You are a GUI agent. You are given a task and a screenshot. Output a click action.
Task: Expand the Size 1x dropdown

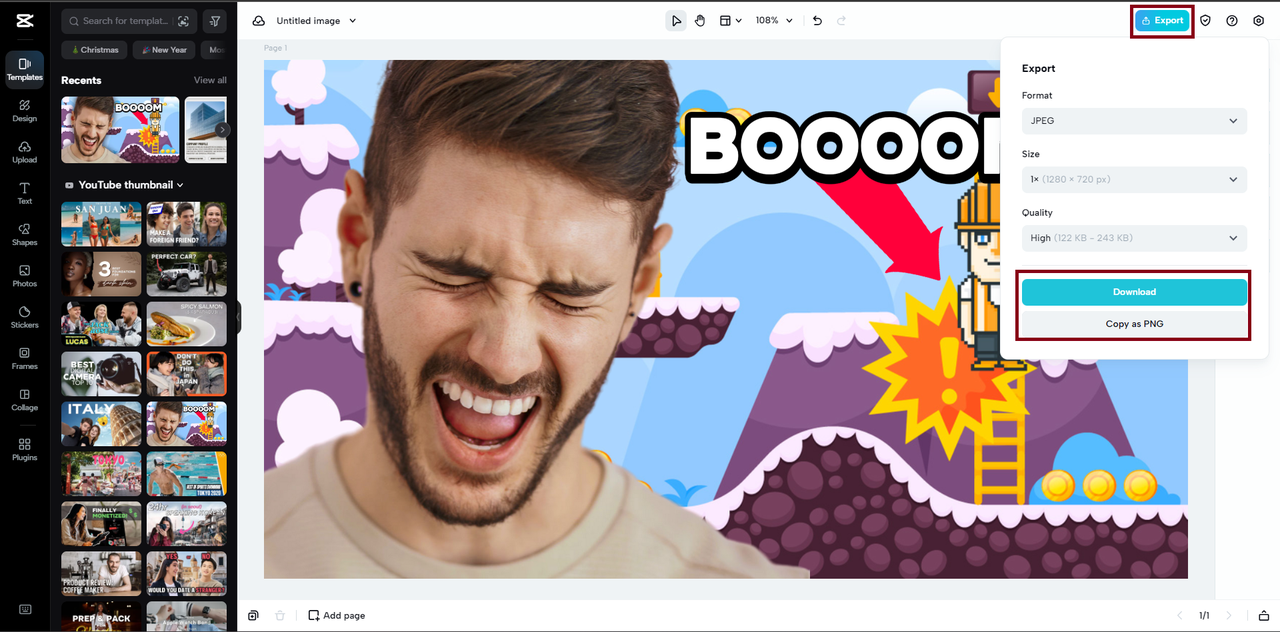pyautogui.click(x=1134, y=180)
